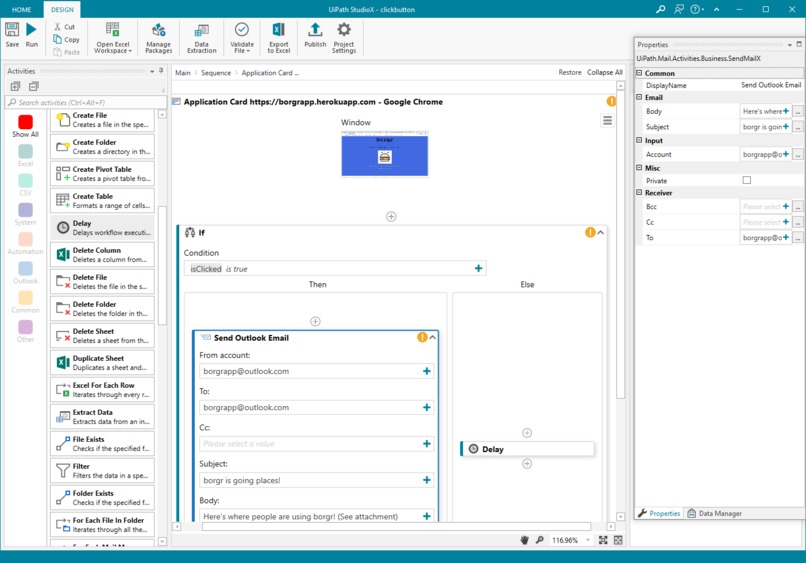Click the borgr window thumbnail
This screenshot has height=563, width=806.
tap(384, 154)
